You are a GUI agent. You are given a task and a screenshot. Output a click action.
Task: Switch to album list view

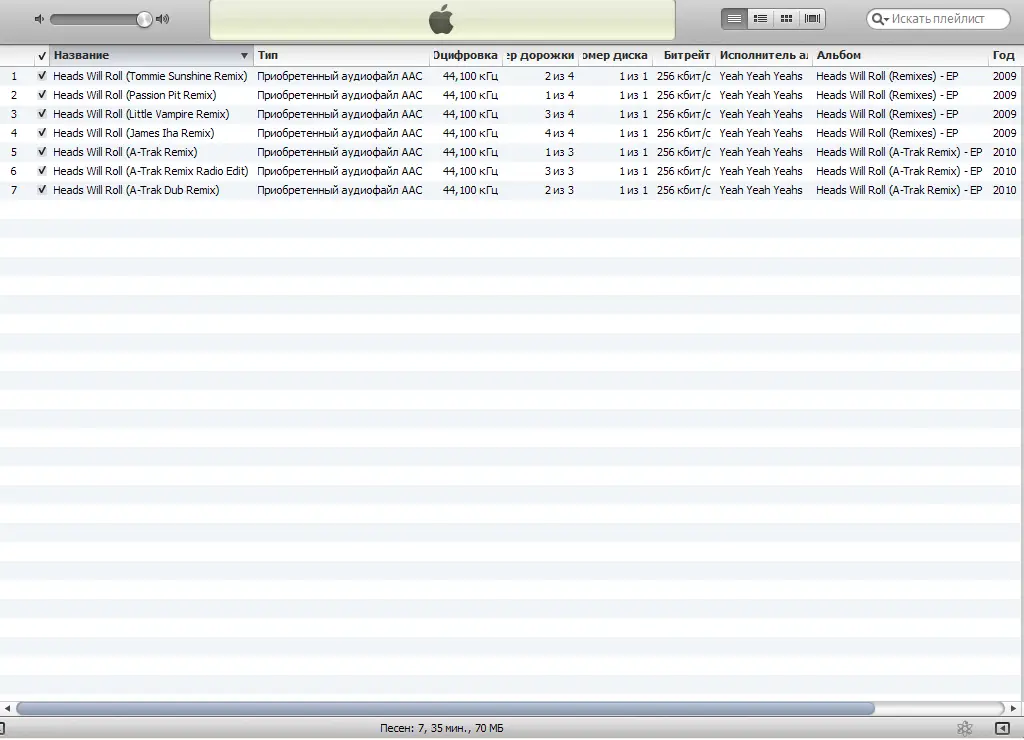point(761,18)
